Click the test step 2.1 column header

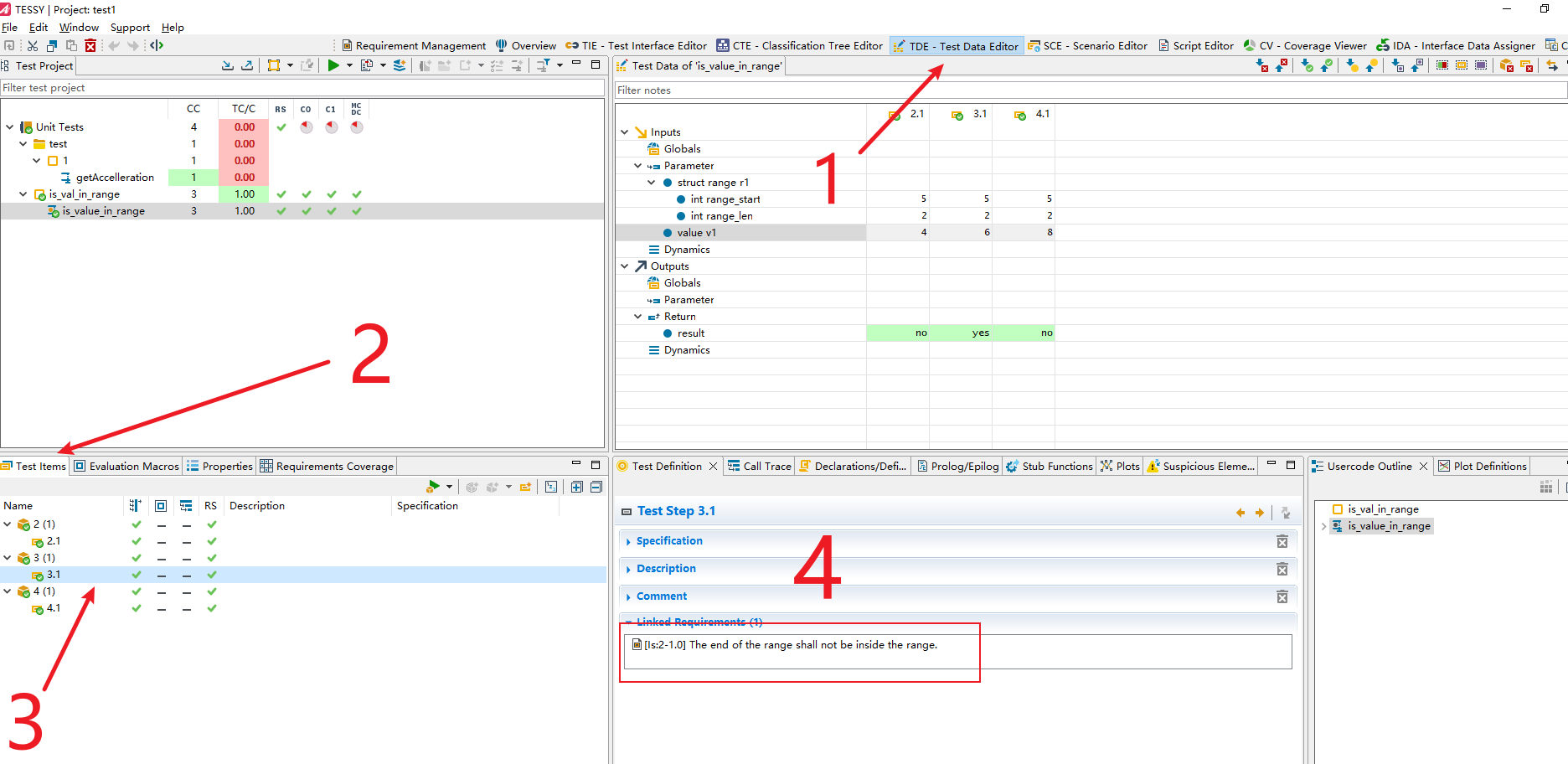[907, 114]
